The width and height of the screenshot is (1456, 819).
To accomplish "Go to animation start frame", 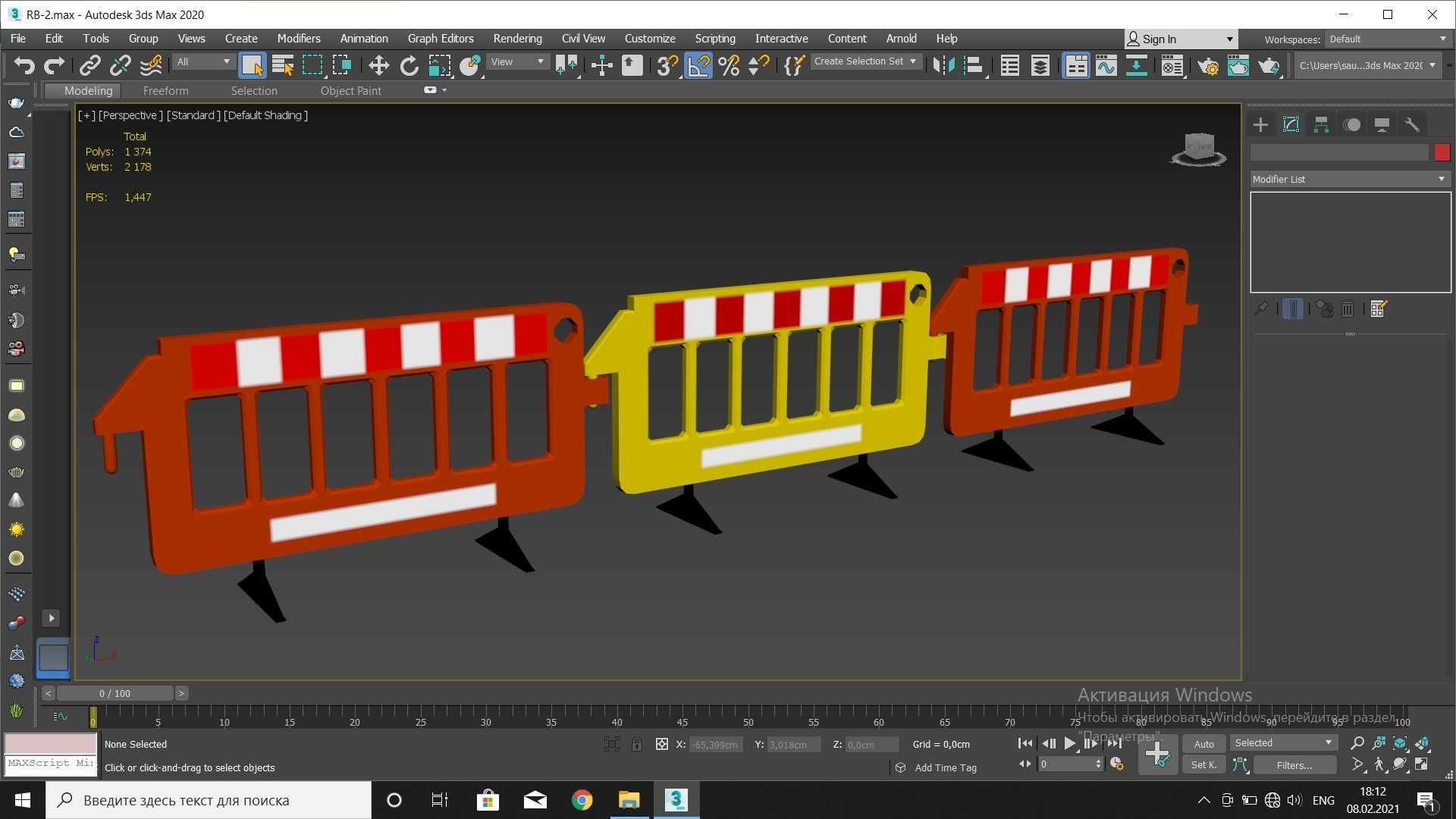I will [x=1025, y=743].
